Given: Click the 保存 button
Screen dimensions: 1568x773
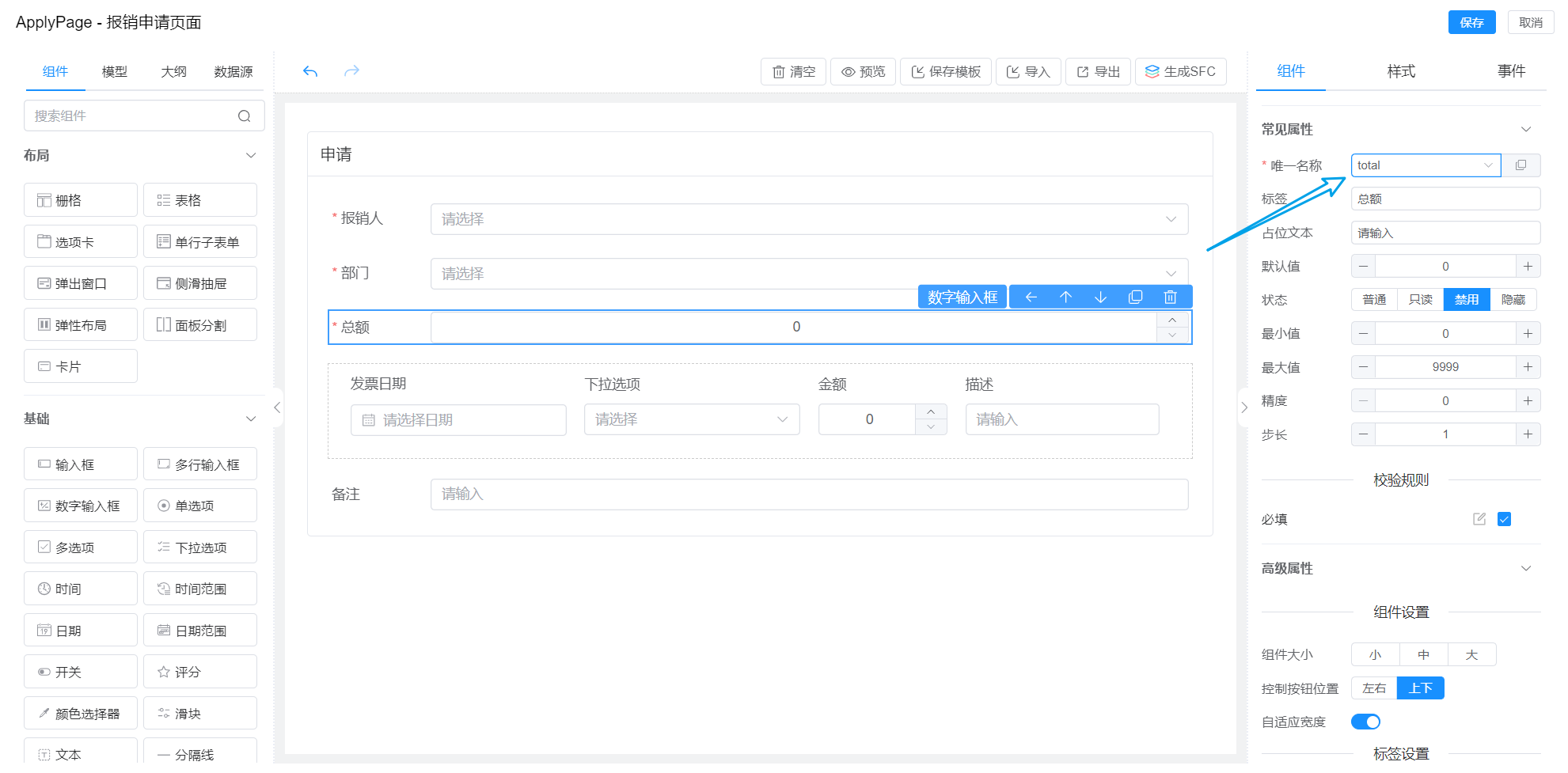Looking at the screenshot, I should 1471,22.
